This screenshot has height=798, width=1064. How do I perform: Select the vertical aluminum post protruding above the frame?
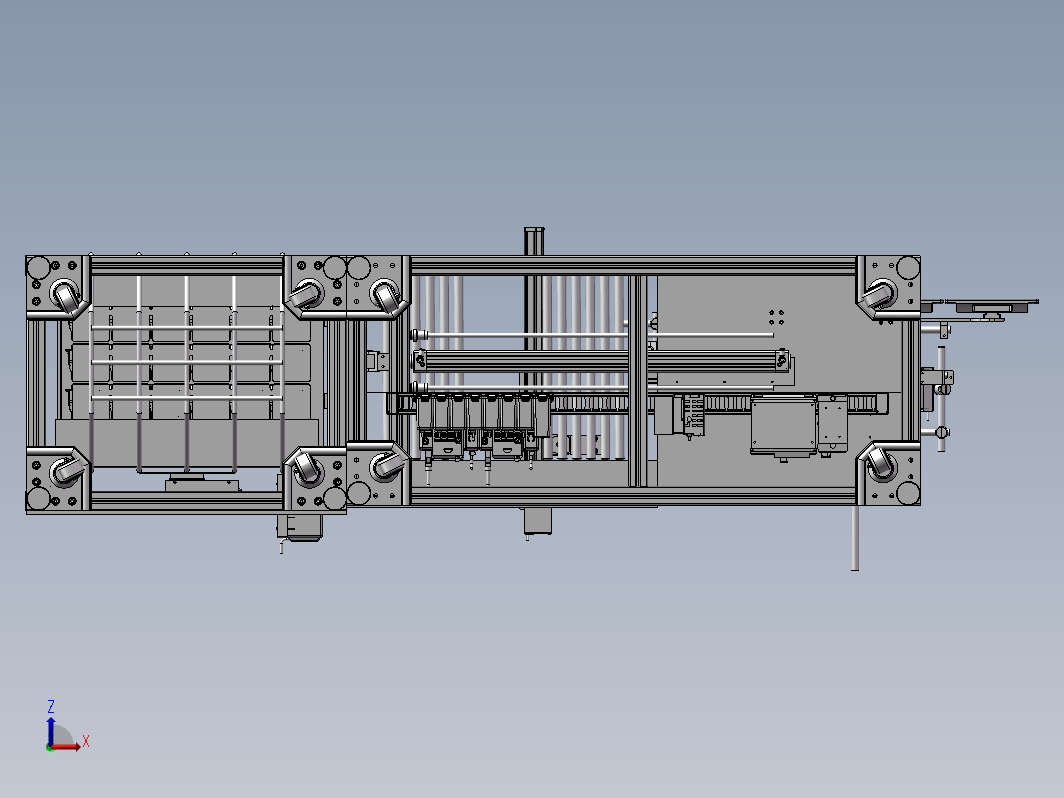[534, 242]
